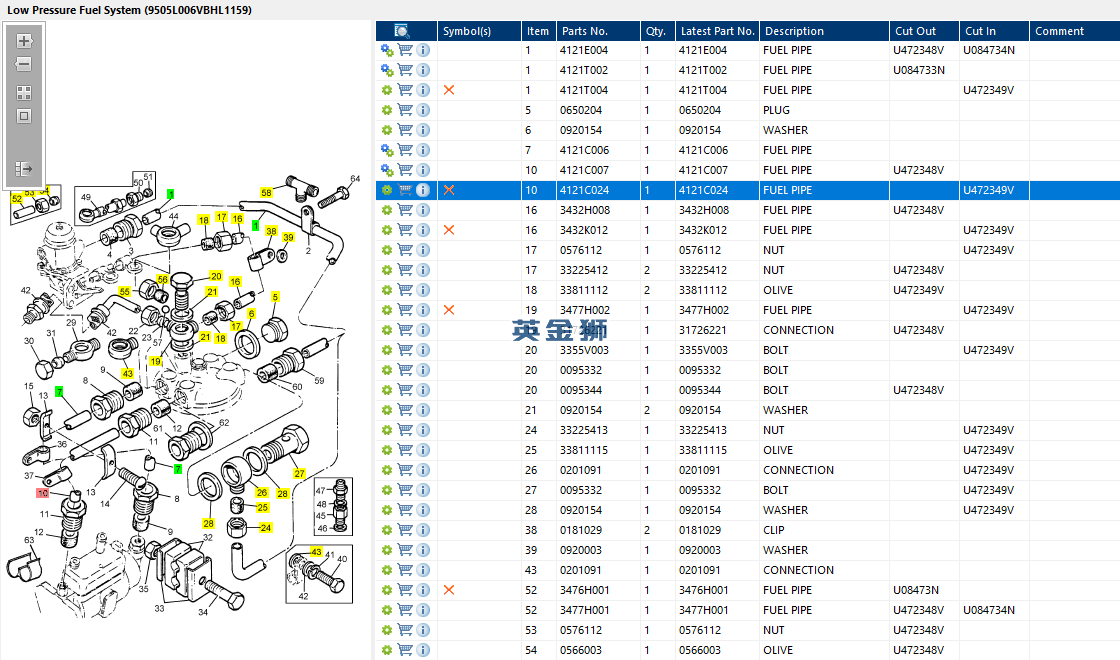
Task: Click the gear icon for part 4121E004
Action: pos(387,50)
